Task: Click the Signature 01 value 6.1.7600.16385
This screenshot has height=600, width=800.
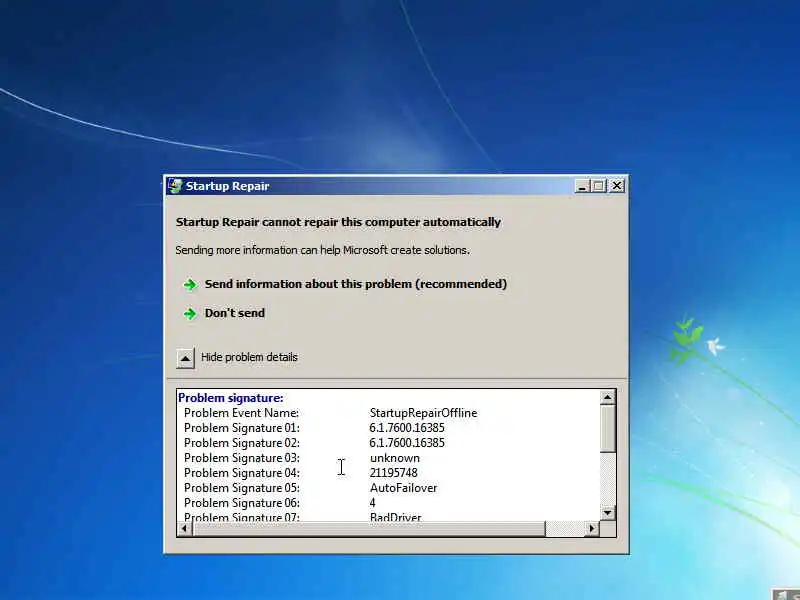Action: pos(407,428)
